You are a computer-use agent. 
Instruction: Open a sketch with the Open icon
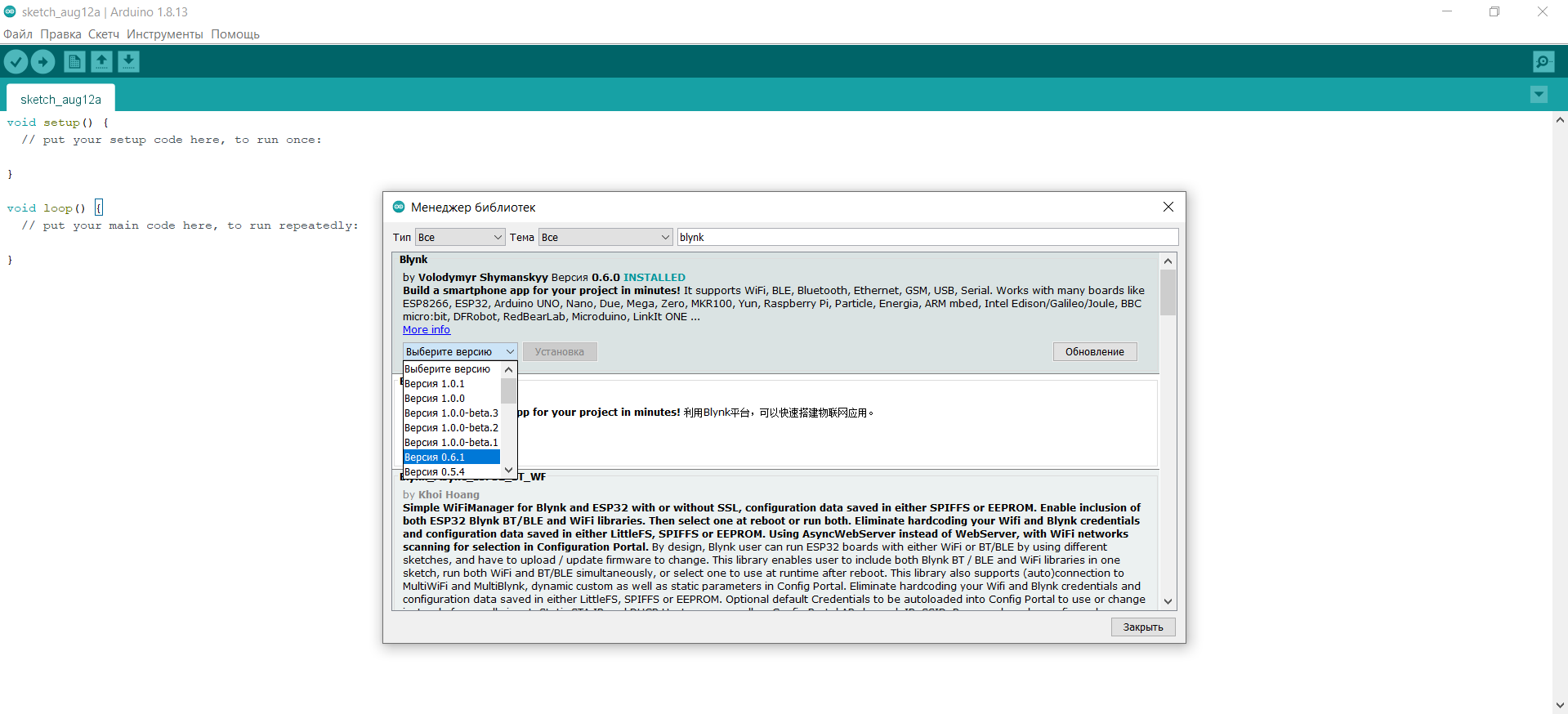(x=101, y=61)
